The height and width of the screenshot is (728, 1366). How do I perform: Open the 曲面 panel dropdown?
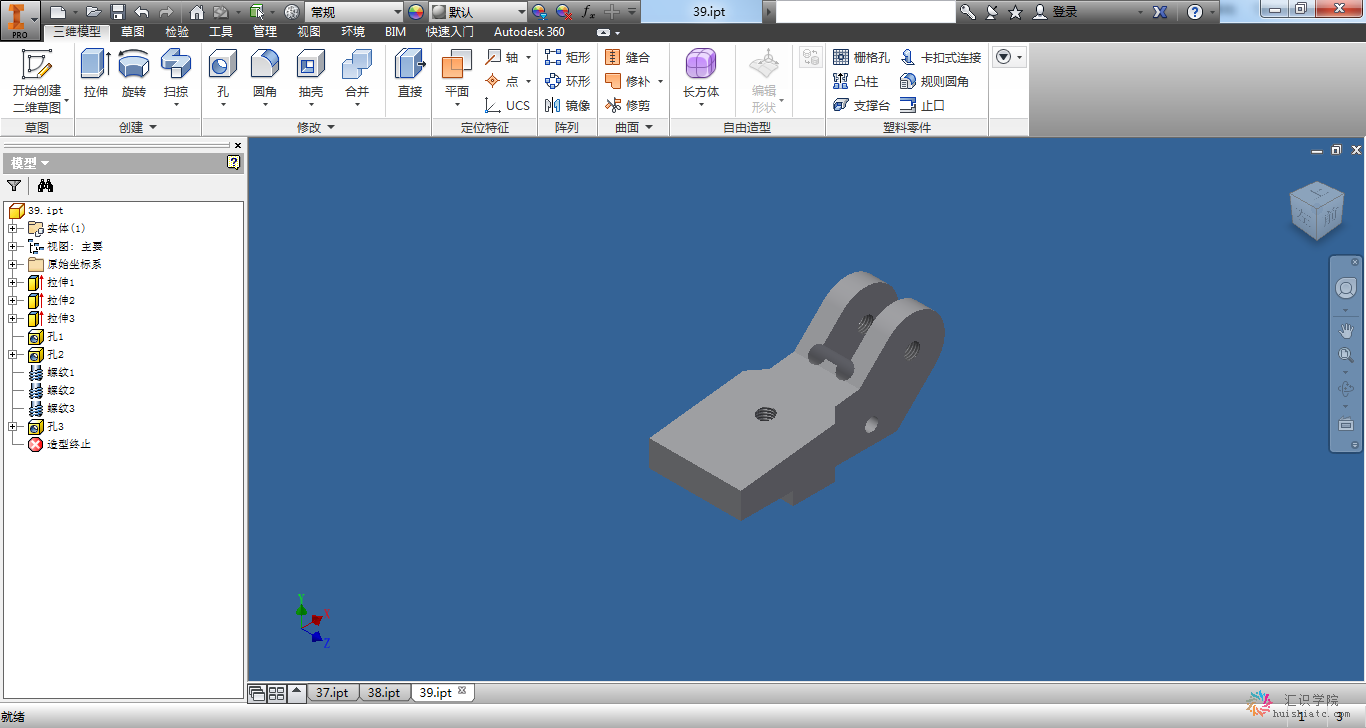(x=648, y=128)
